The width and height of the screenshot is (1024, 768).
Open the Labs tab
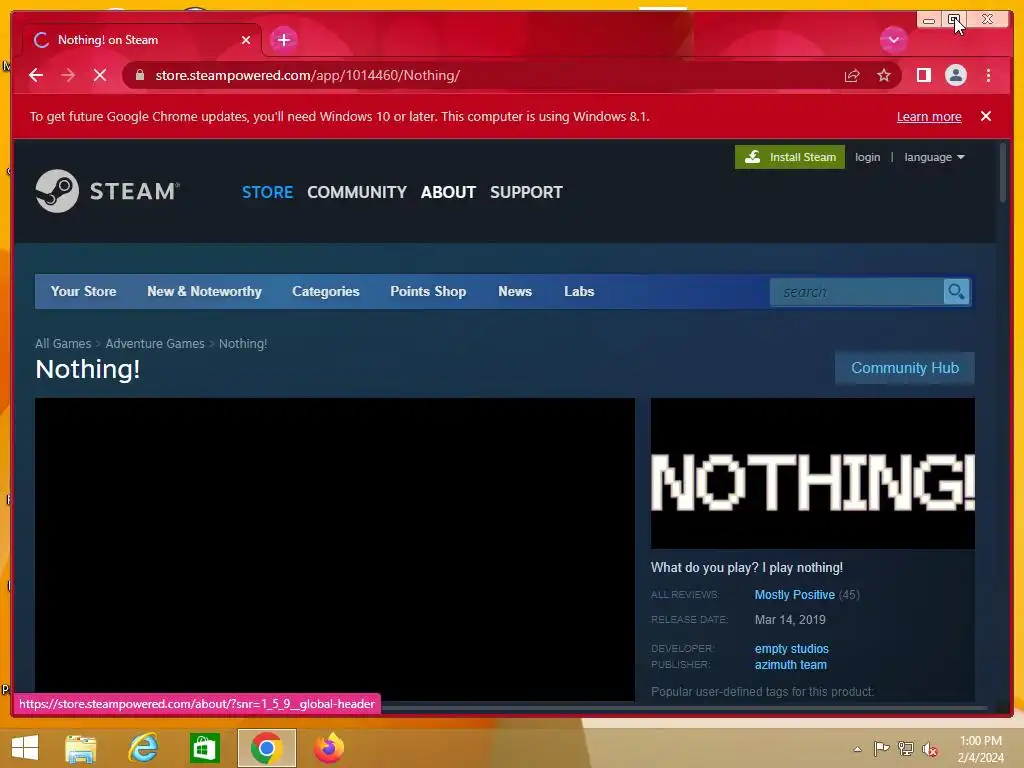[x=579, y=291]
